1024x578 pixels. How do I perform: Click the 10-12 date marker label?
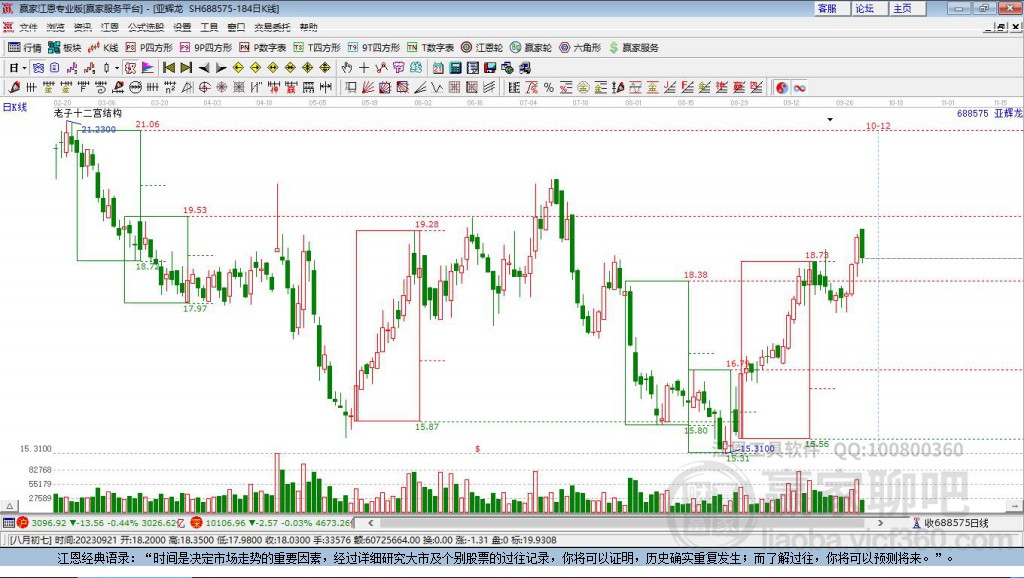pos(878,125)
